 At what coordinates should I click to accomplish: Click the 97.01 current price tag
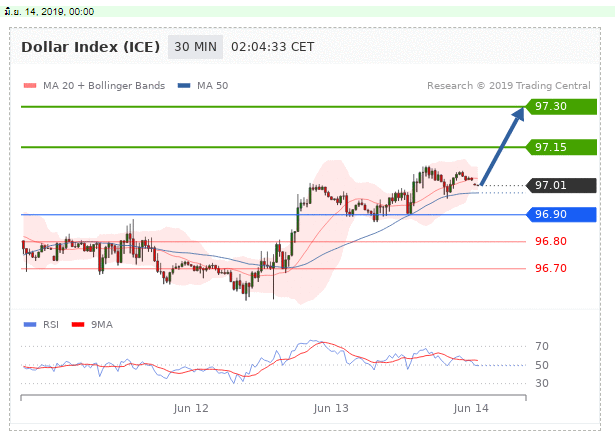560,185
